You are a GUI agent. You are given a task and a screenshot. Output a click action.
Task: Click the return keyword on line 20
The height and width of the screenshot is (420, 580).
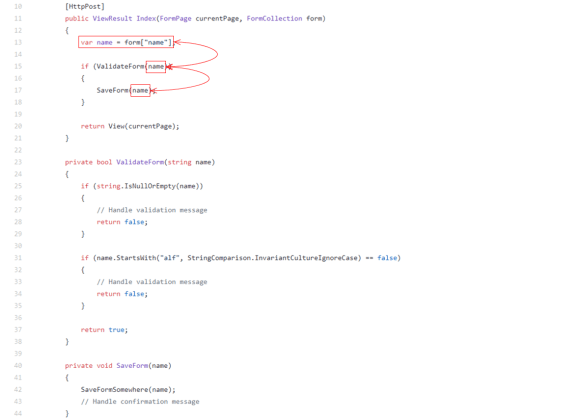(x=92, y=127)
